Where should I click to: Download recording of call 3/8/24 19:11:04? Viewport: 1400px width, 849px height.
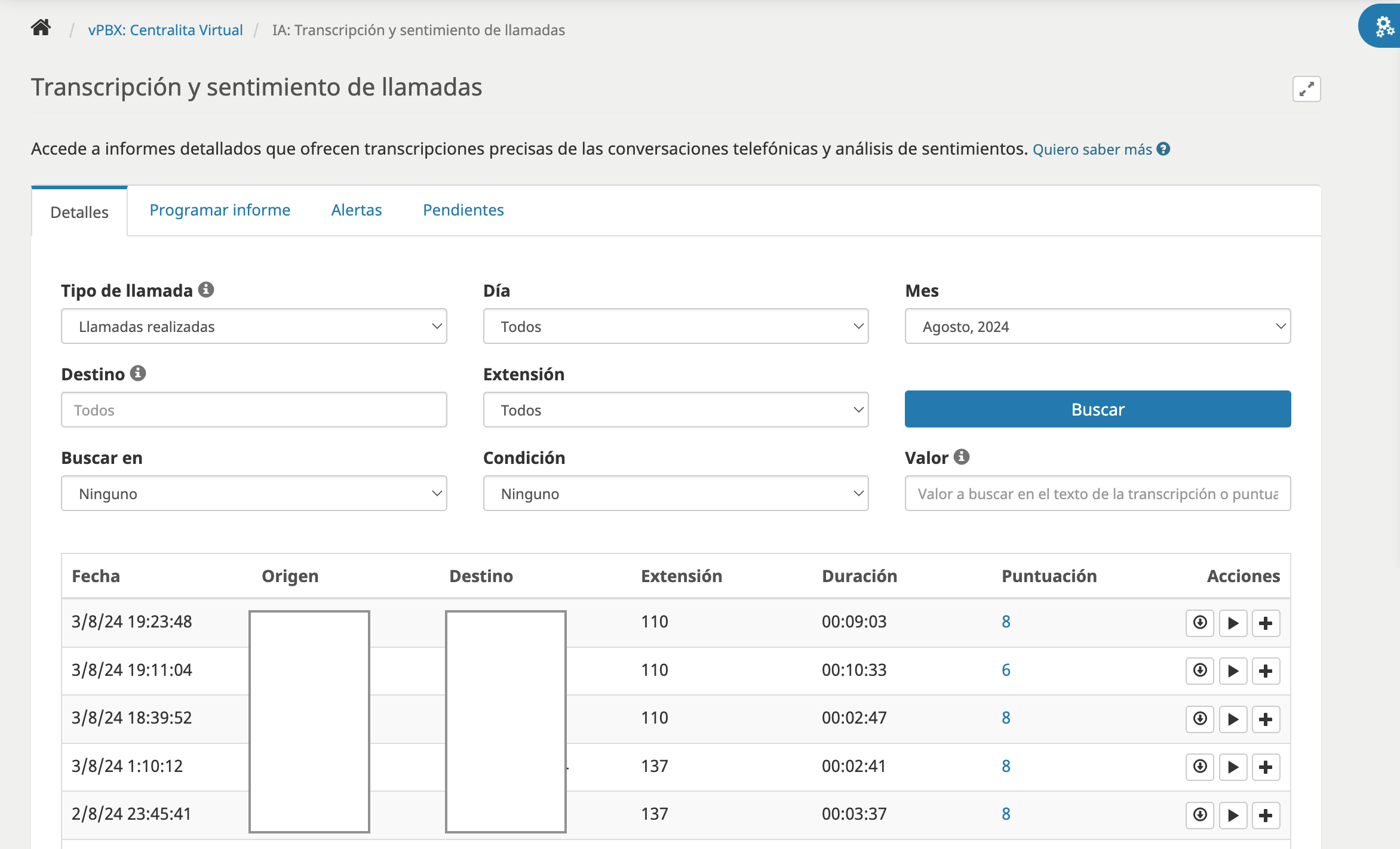click(x=1200, y=670)
